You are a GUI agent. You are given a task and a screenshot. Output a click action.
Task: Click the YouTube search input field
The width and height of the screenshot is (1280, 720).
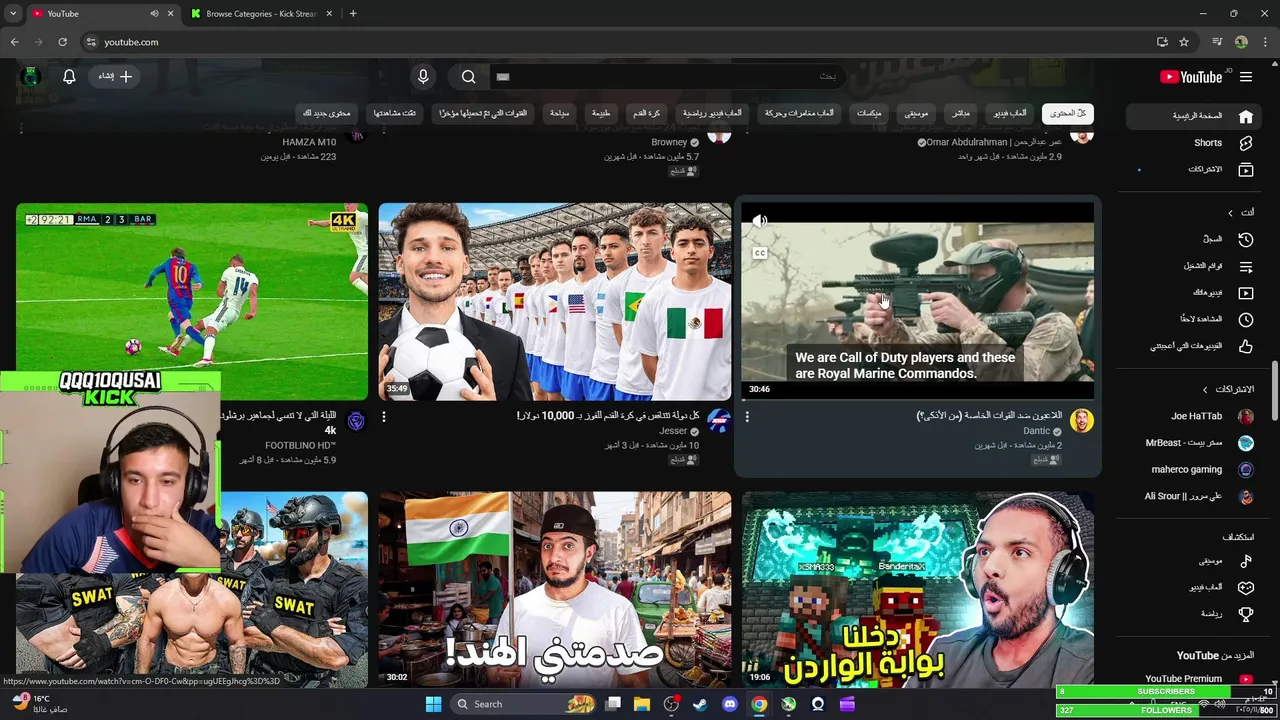coord(670,77)
